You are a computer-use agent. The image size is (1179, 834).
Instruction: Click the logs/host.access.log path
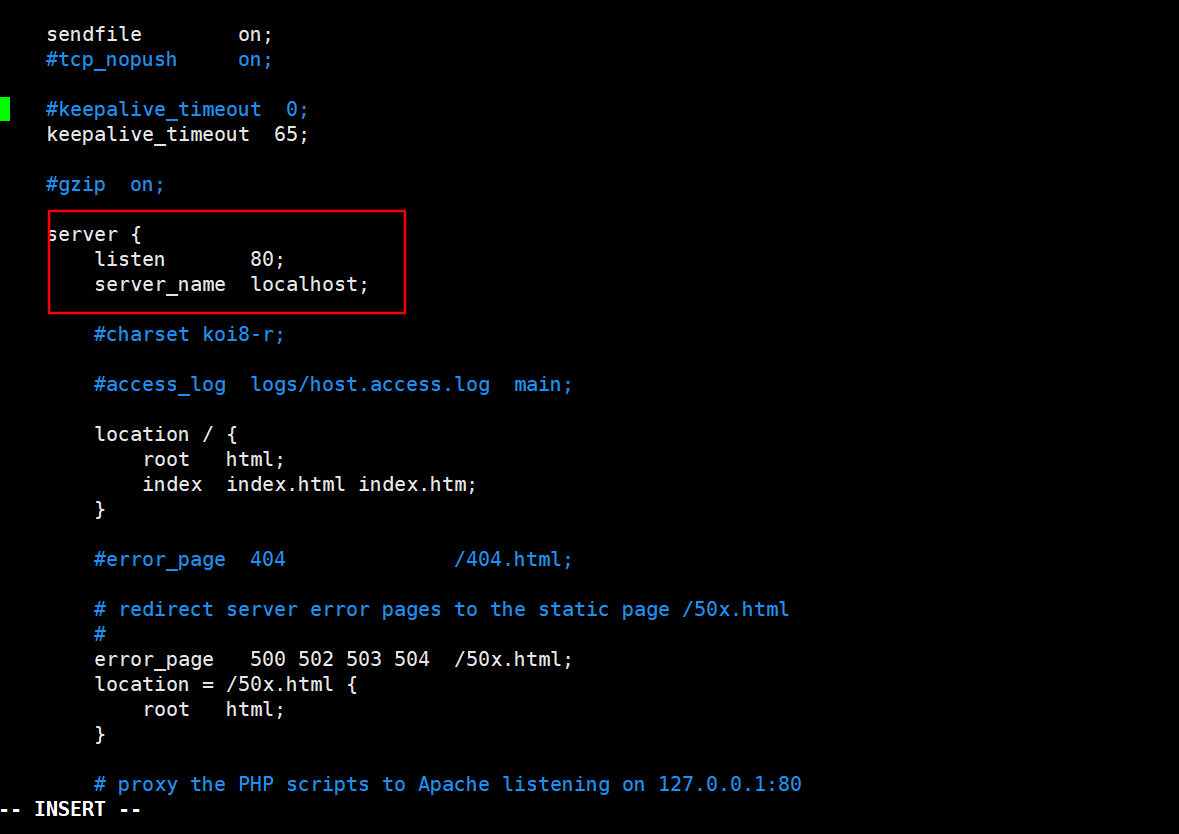(370, 384)
